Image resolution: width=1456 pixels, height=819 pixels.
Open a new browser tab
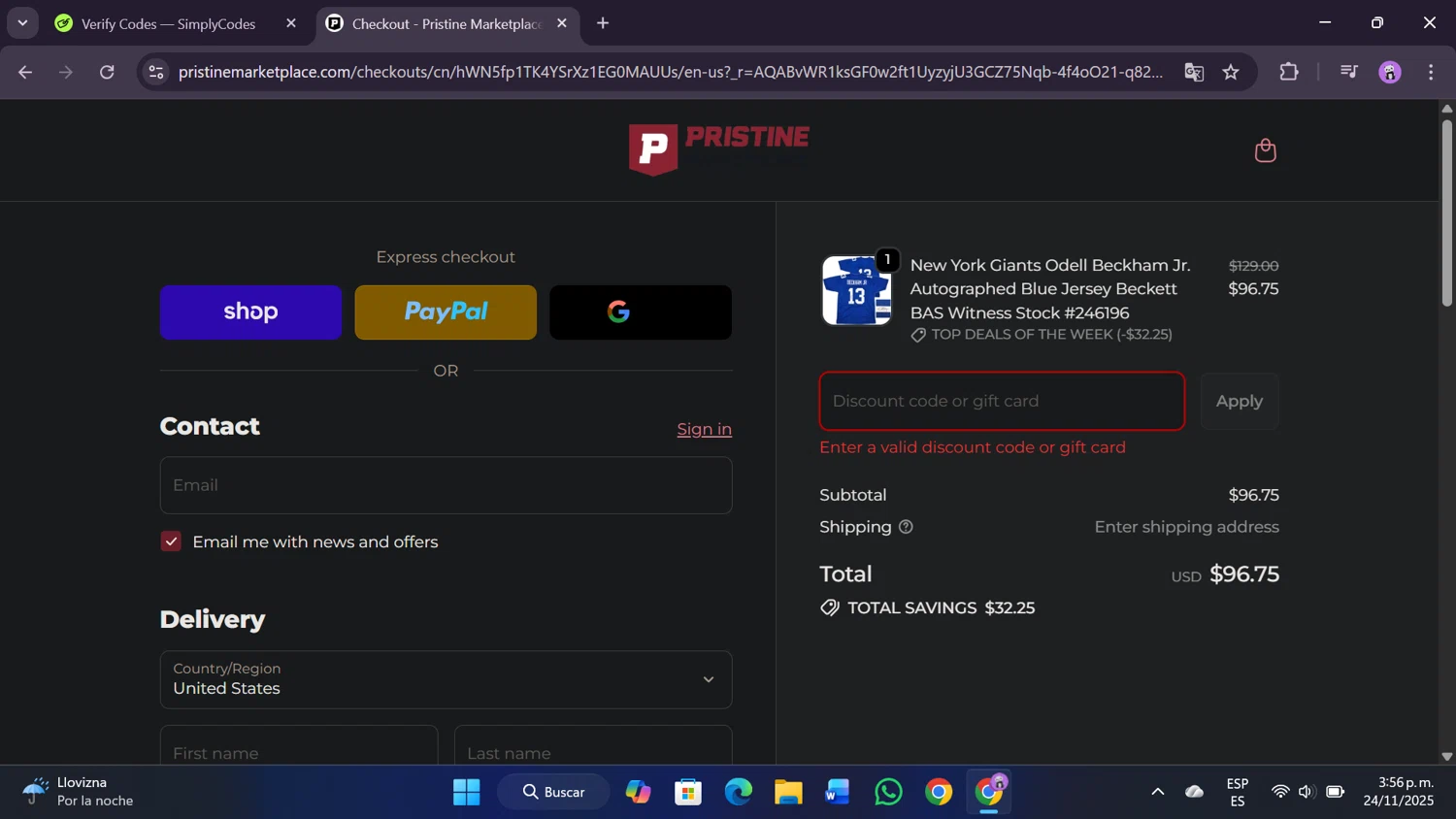click(x=603, y=23)
